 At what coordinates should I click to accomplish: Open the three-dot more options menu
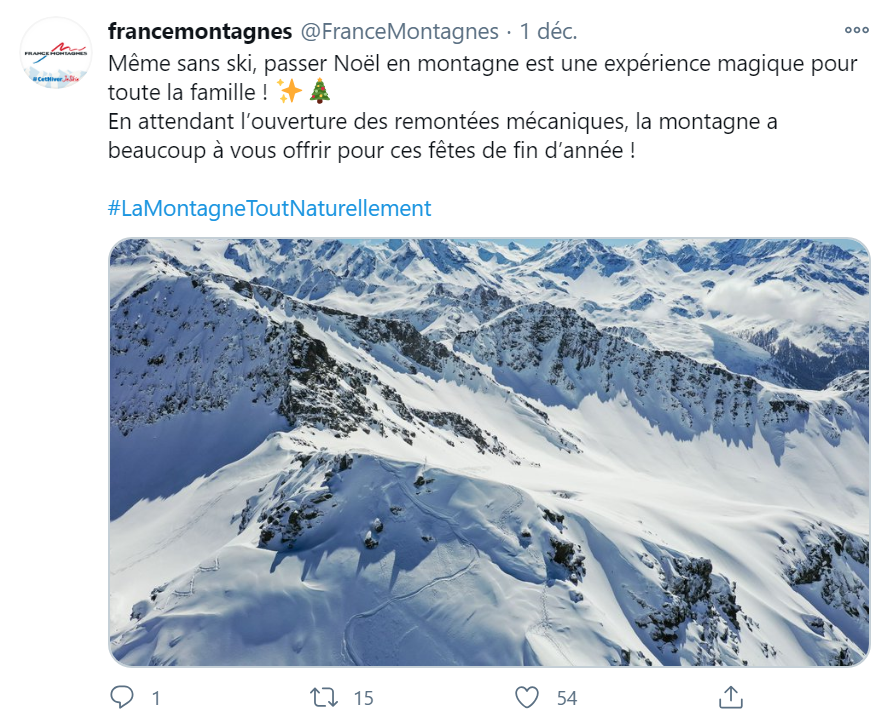point(856,30)
